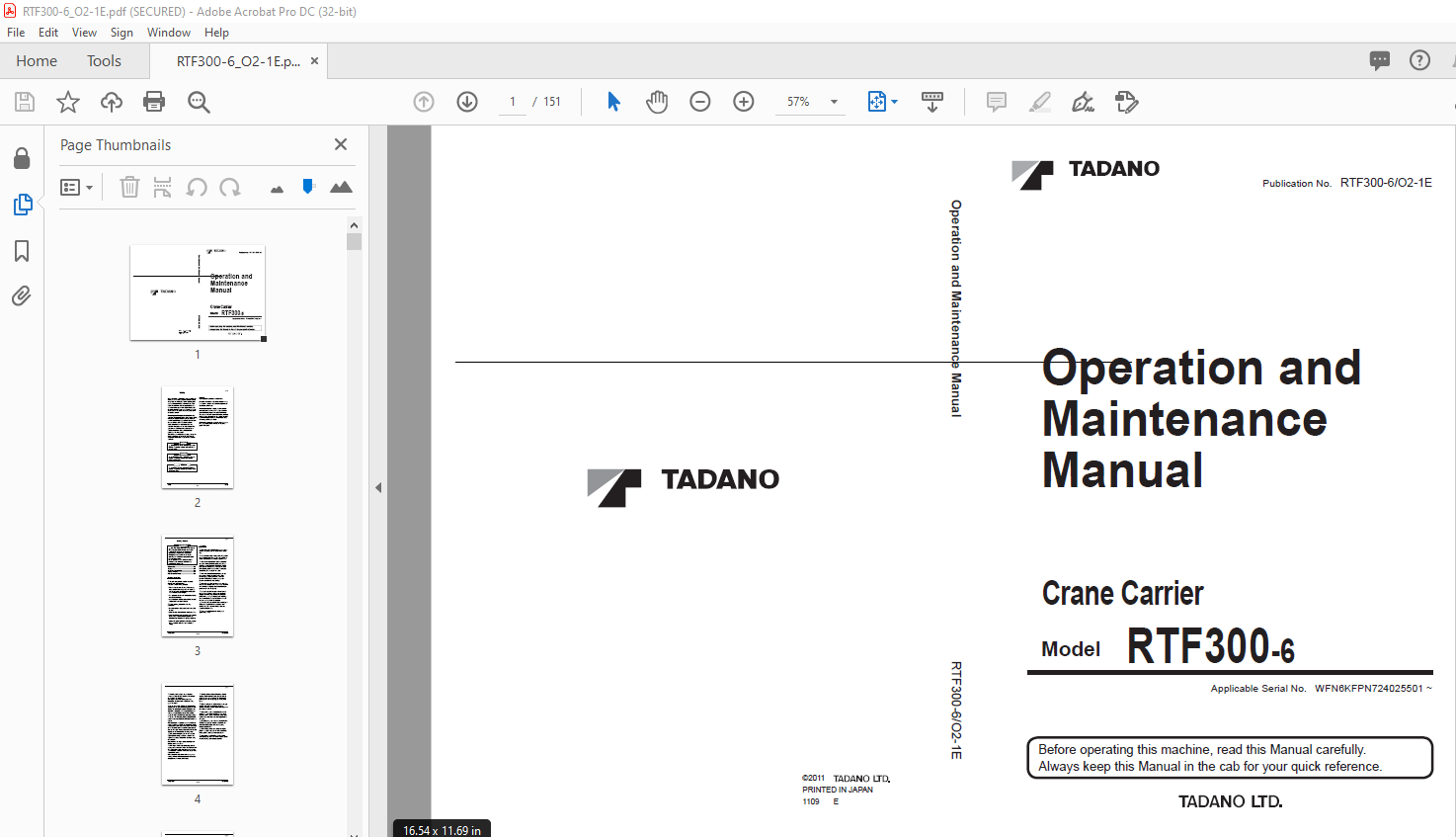Expand fit page options arrow
Image resolution: width=1456 pixels, height=837 pixels.
[895, 102]
